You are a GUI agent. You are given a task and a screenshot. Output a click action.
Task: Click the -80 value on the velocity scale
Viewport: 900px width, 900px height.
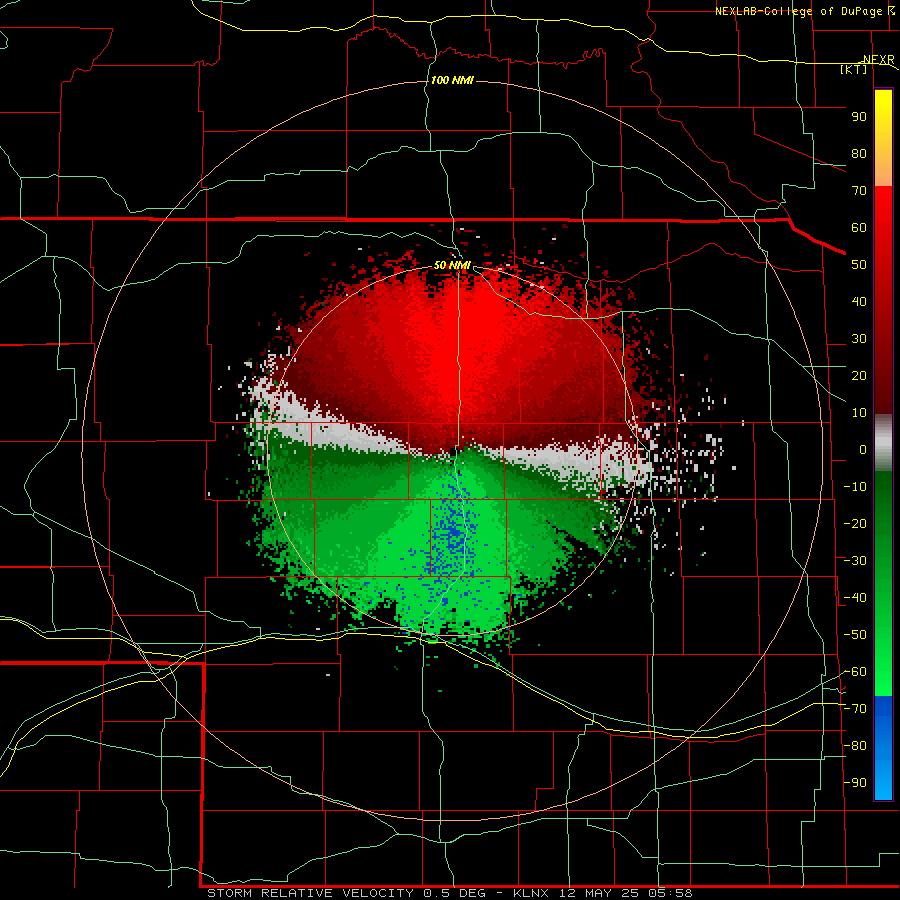pos(855,746)
